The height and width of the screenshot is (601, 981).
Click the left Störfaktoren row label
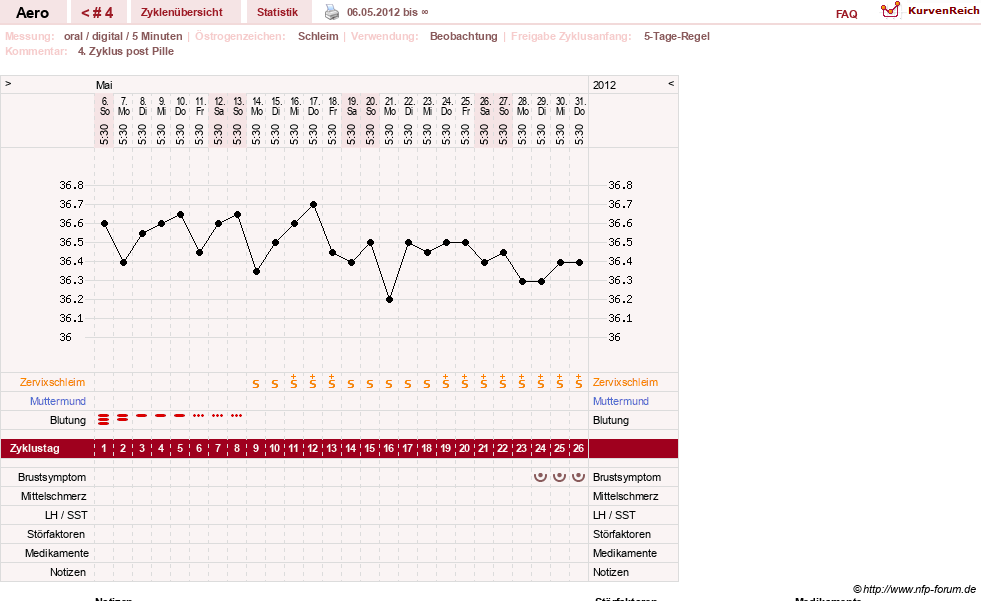click(57, 534)
